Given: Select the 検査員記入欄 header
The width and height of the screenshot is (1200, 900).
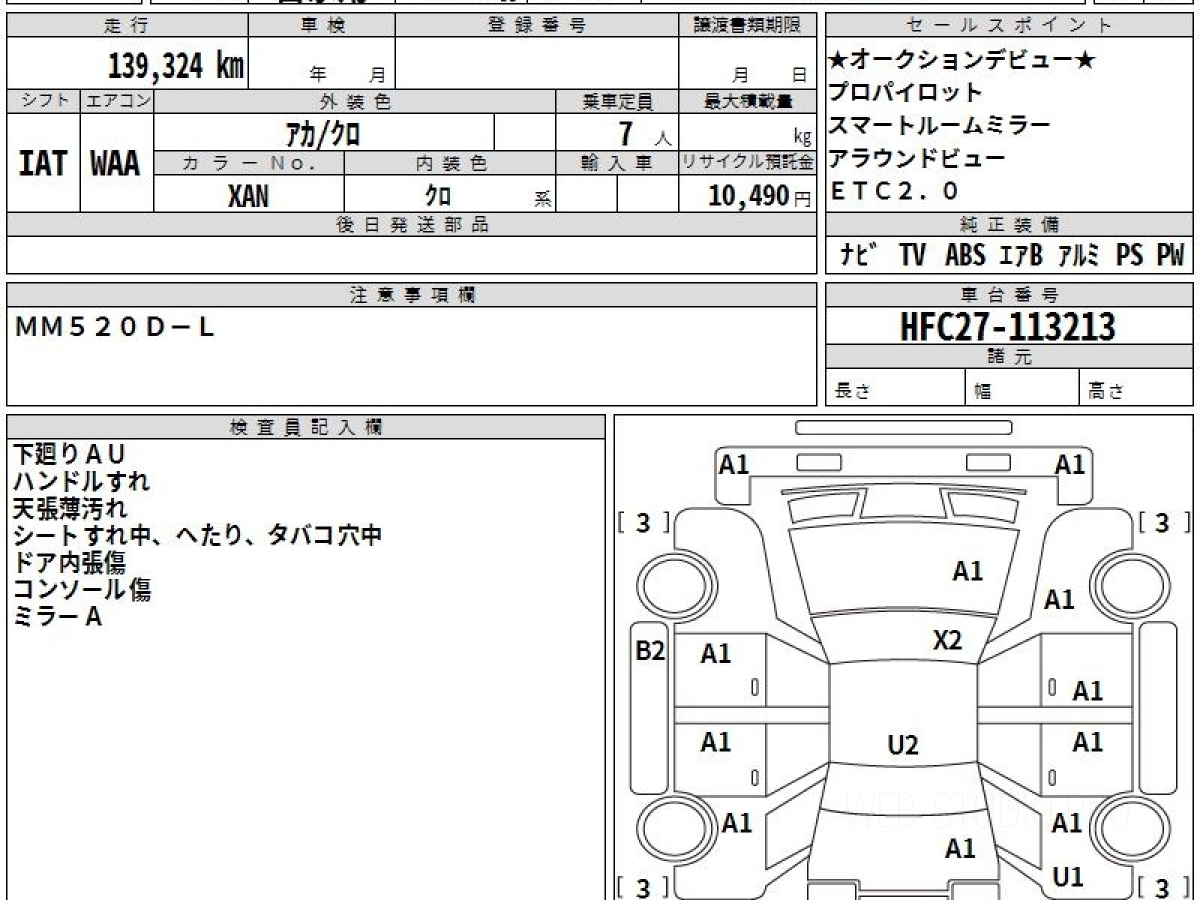Looking at the screenshot, I should click(306, 426).
